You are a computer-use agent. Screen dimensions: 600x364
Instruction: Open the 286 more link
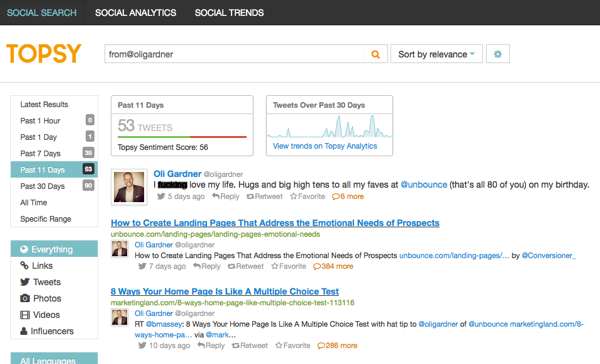point(337,345)
